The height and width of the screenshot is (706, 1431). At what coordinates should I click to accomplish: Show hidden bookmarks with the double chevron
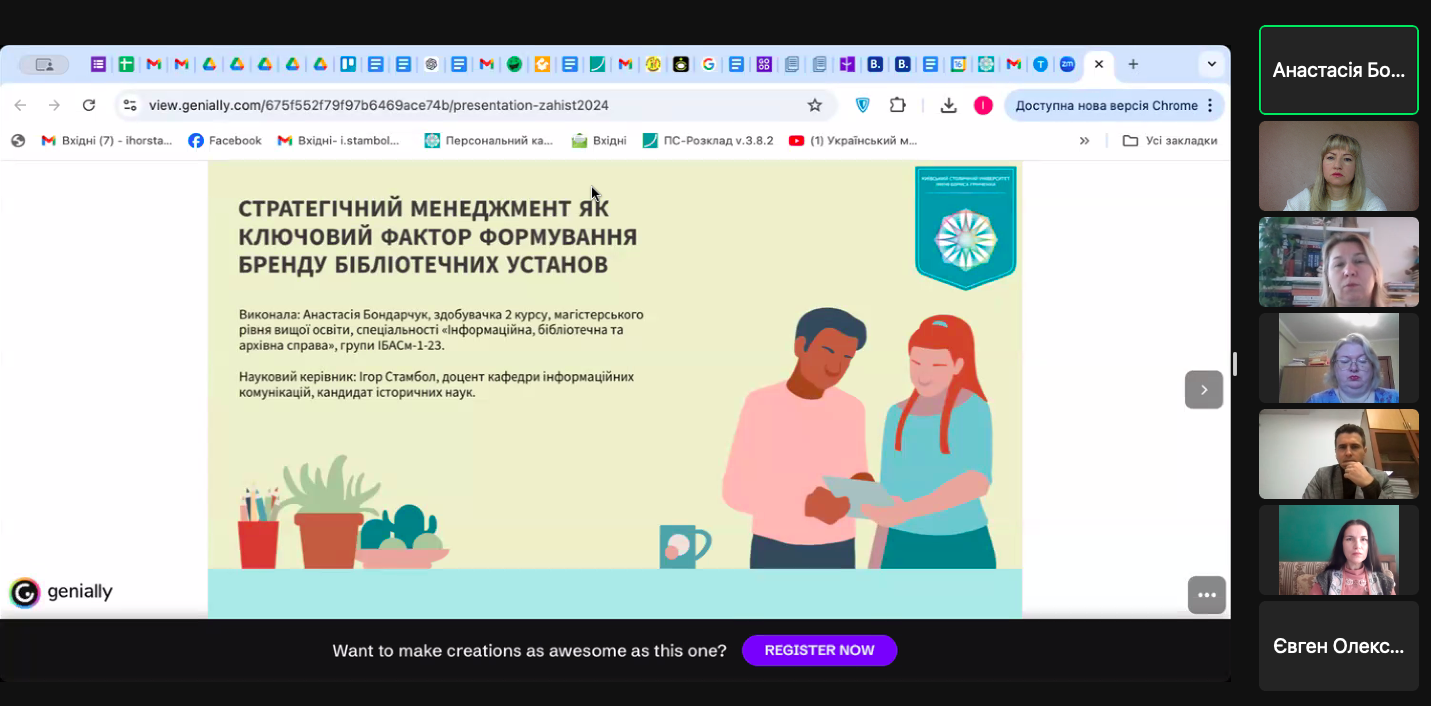click(1084, 141)
